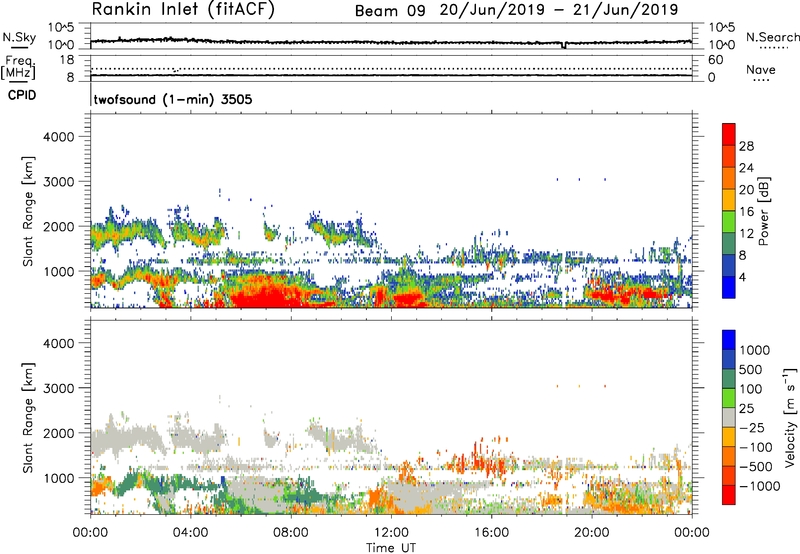Click power colorbar tick value 28
The height and width of the screenshot is (554, 800).
point(746,146)
